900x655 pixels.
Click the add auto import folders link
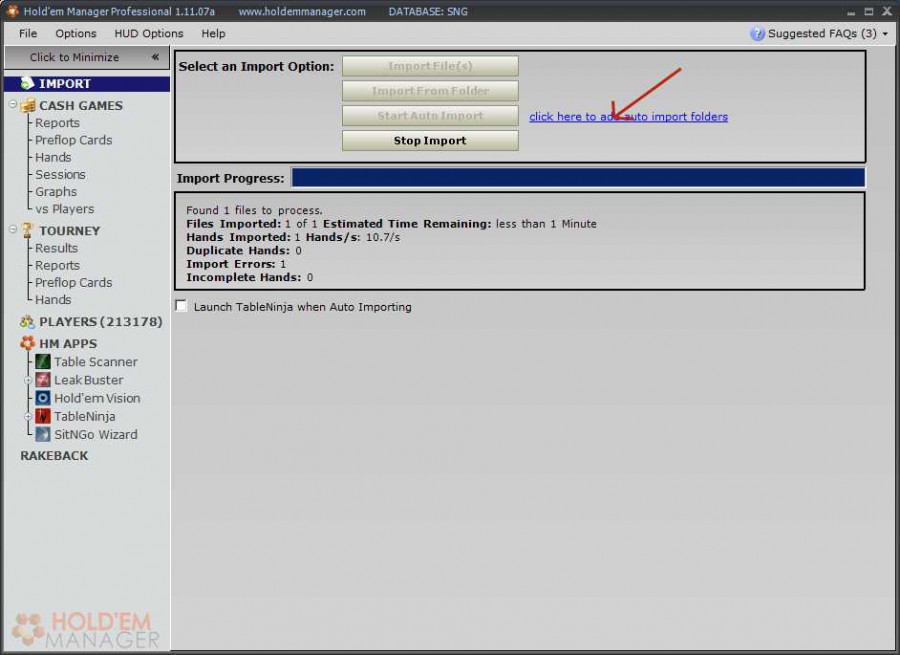pos(629,117)
